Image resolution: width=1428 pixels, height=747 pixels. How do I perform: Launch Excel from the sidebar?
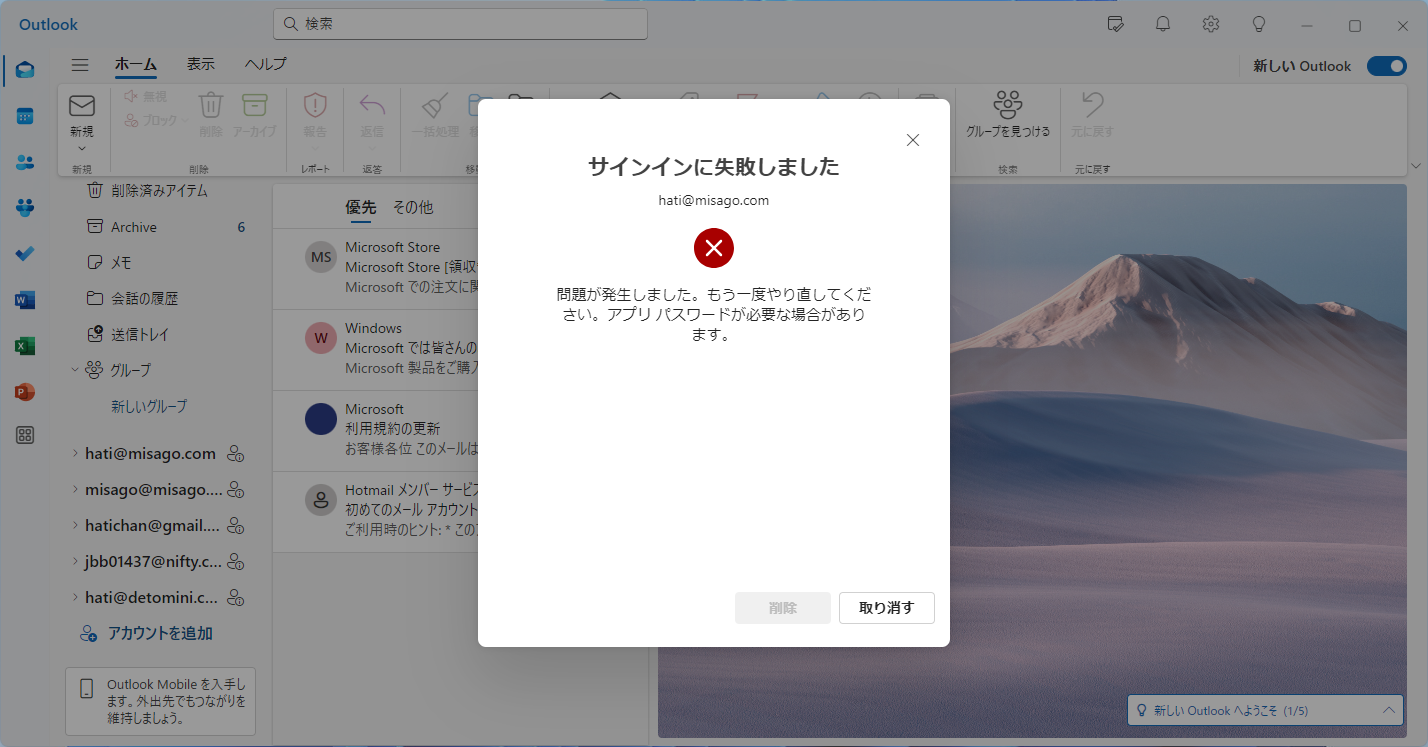point(25,346)
